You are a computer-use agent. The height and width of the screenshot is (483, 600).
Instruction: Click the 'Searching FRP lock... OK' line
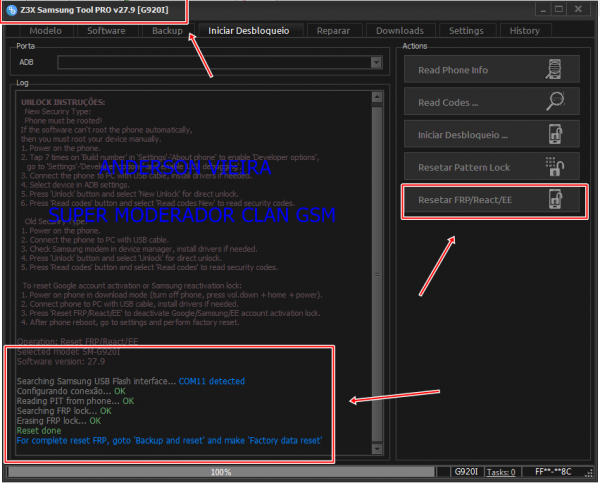(64, 411)
